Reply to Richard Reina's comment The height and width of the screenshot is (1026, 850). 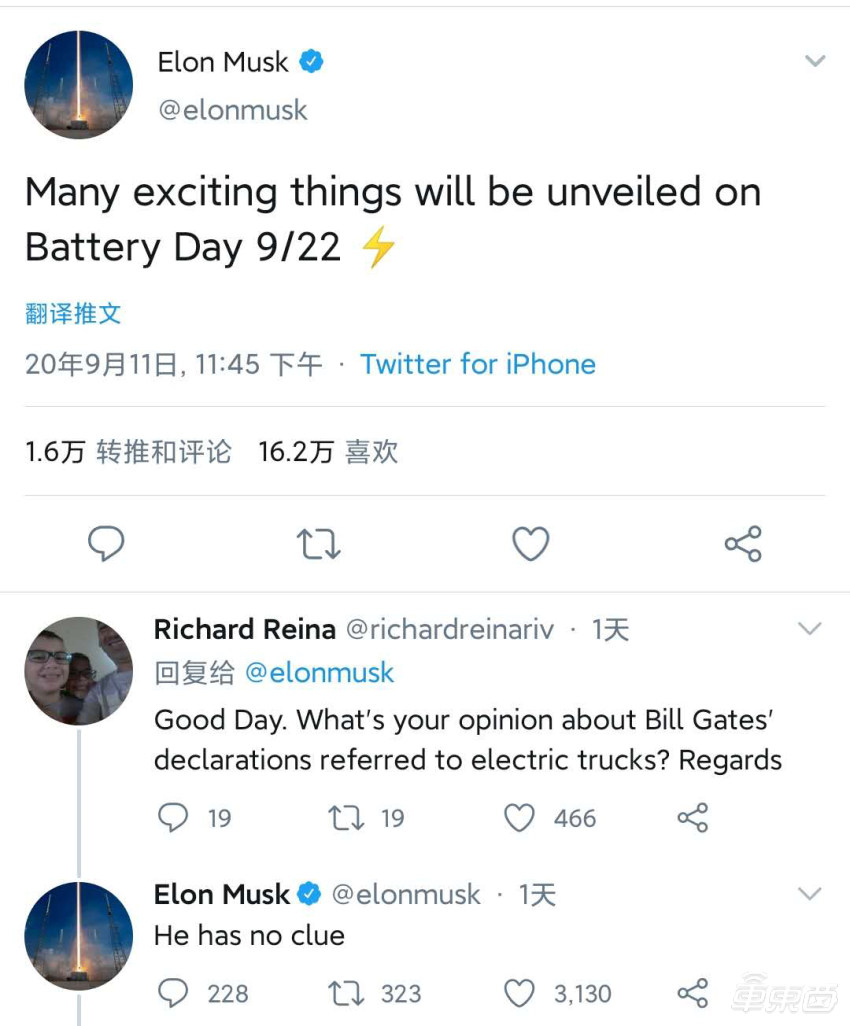click(x=174, y=818)
